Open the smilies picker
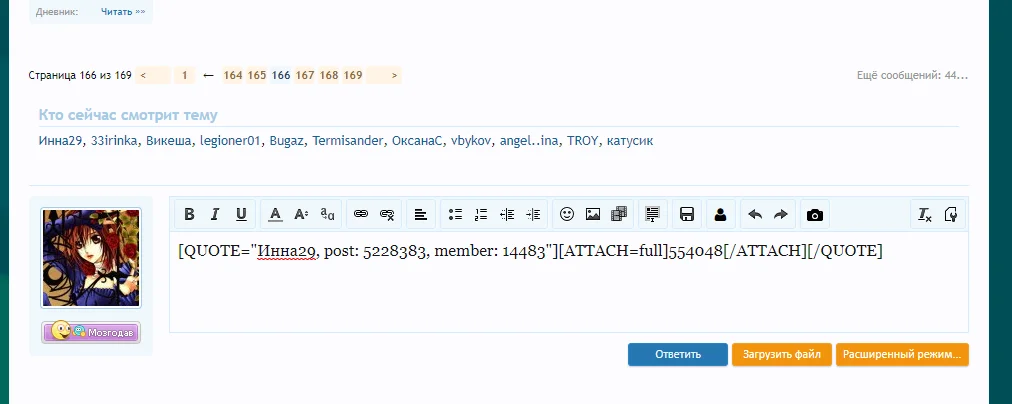The width and height of the screenshot is (1012, 404). pyautogui.click(x=567, y=214)
